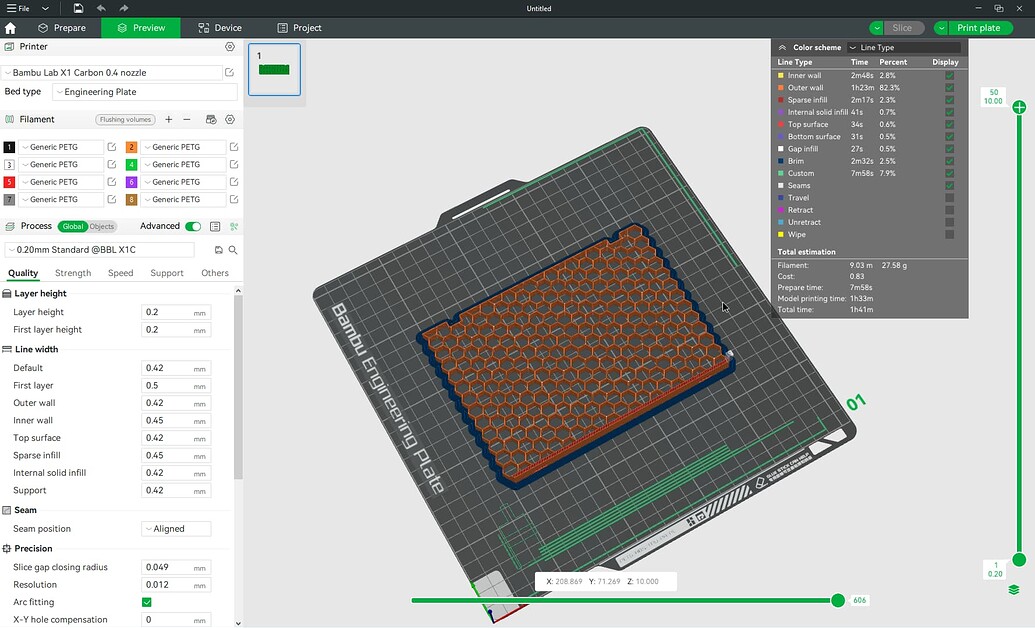Open the process preset 0.20mm Standard dropdown

click(x=100, y=250)
